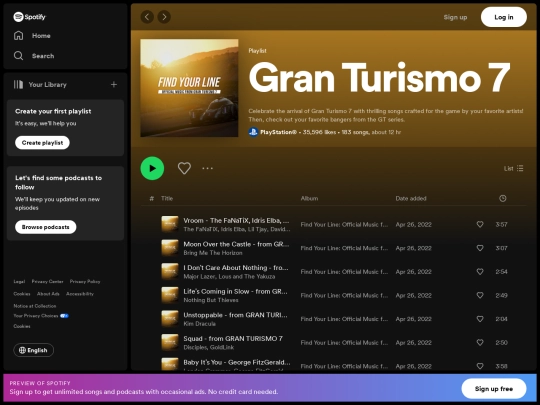Image resolution: width=540 pixels, height=405 pixels.
Task: Select Your Library label
Action: 48,84
